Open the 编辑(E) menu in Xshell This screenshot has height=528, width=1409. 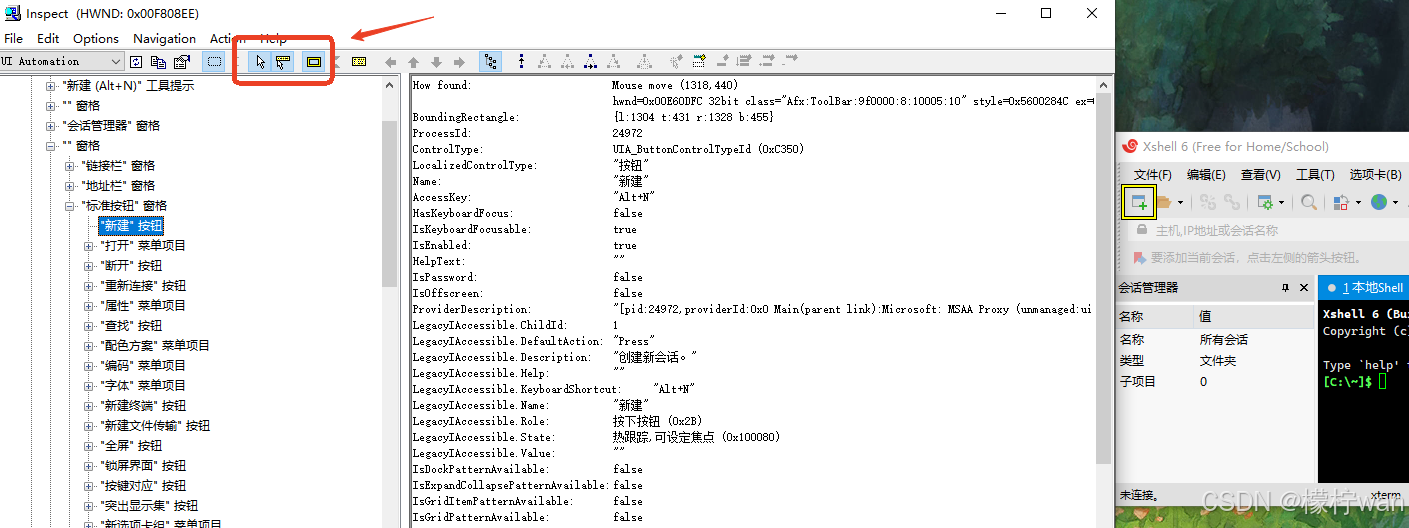(x=1206, y=175)
